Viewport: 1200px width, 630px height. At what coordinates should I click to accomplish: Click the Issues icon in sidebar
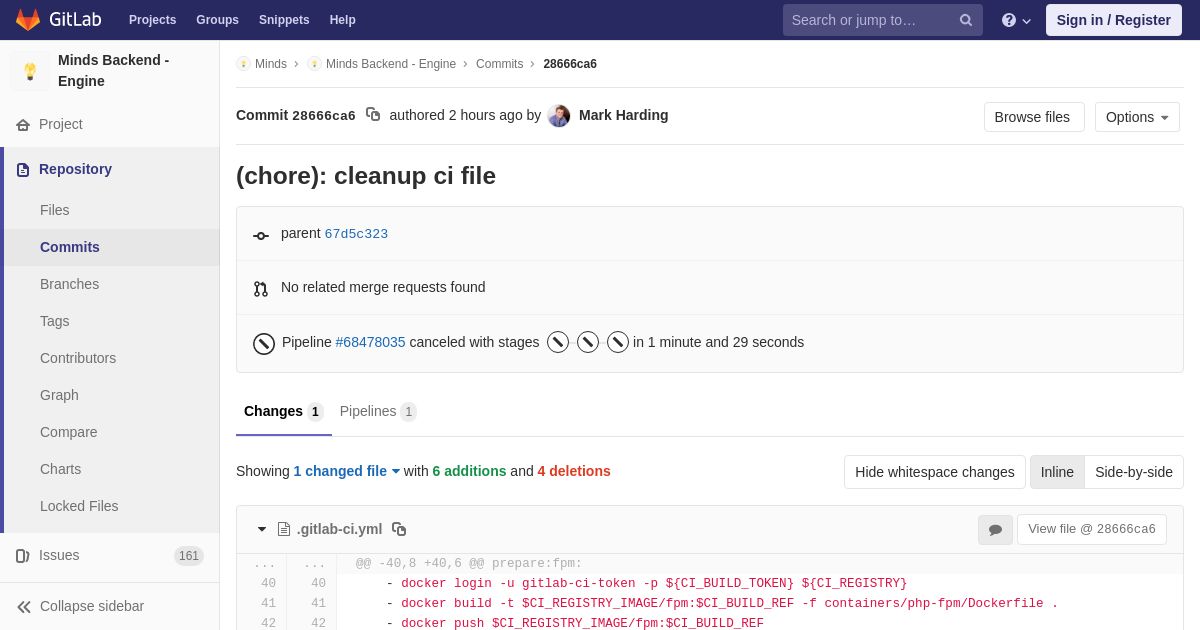click(23, 556)
